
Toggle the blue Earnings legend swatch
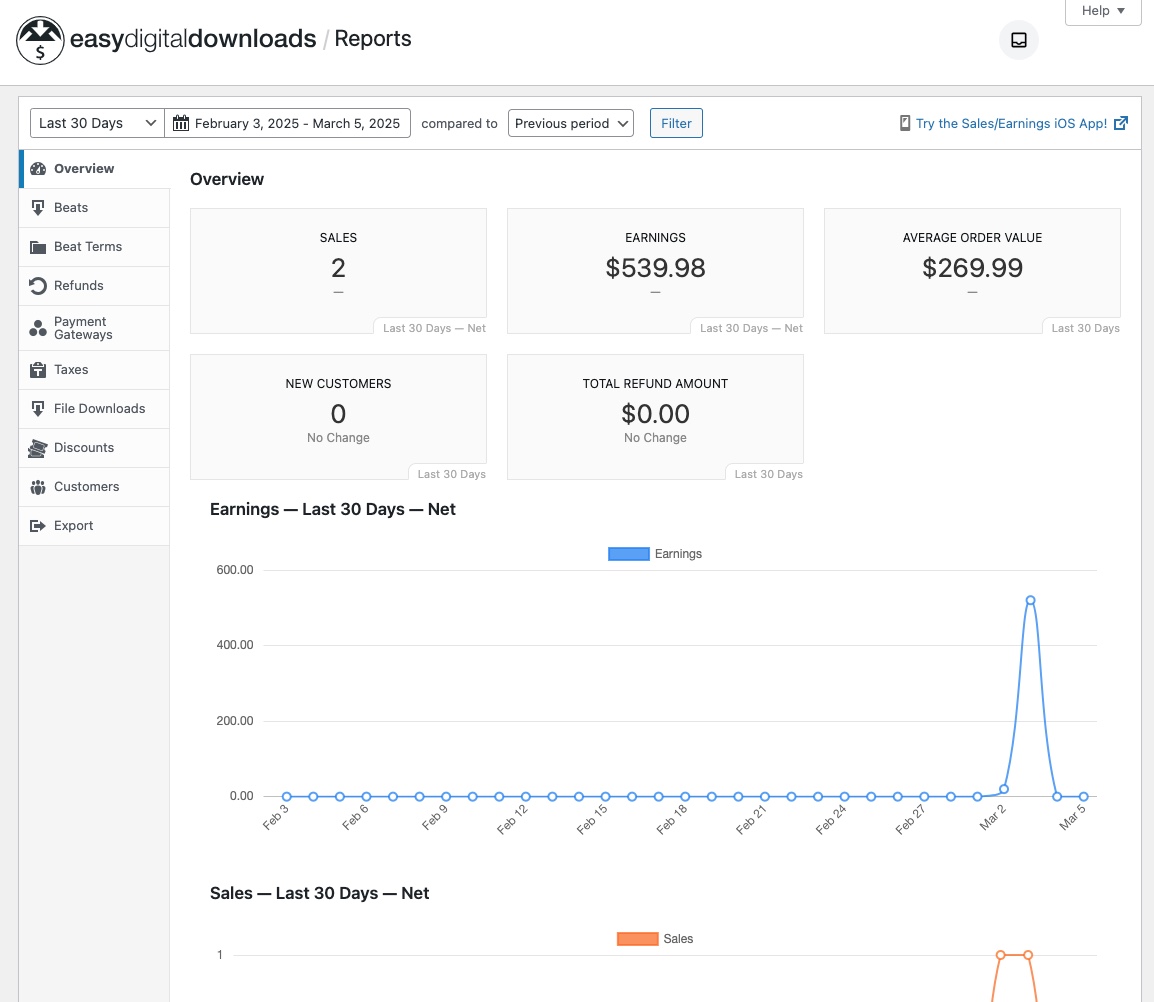point(629,554)
